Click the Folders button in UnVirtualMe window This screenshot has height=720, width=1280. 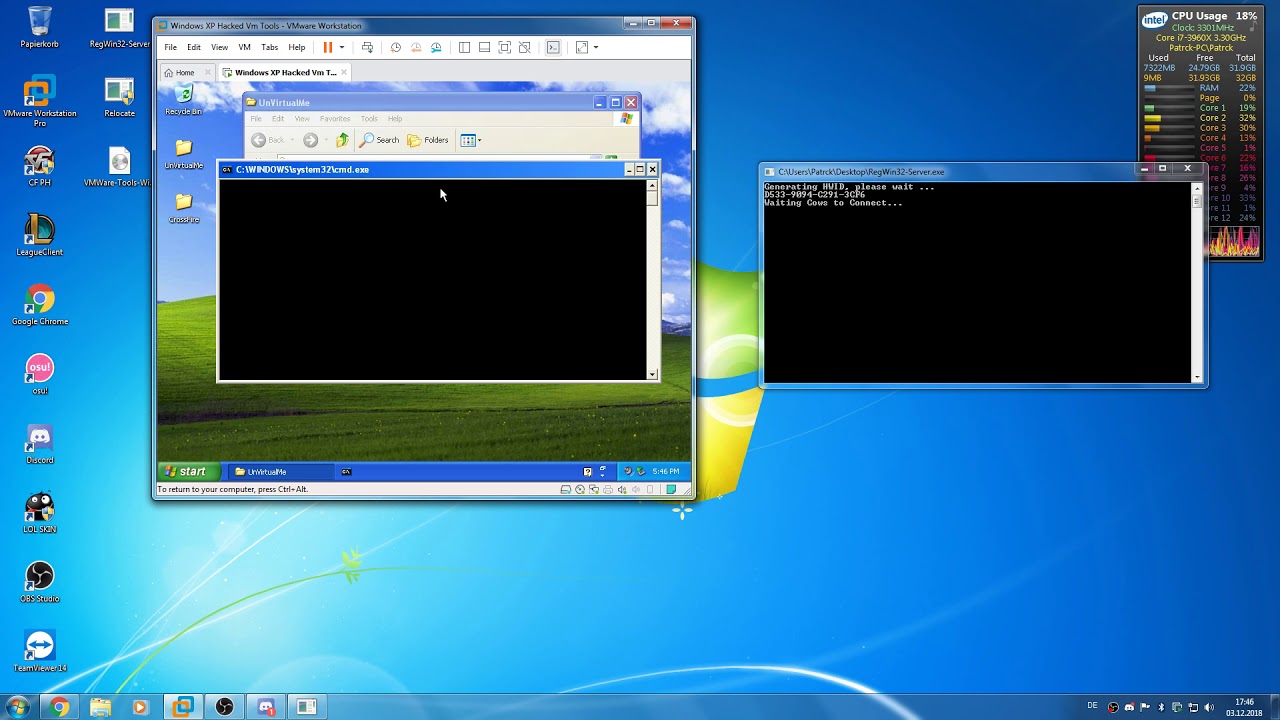(x=428, y=140)
